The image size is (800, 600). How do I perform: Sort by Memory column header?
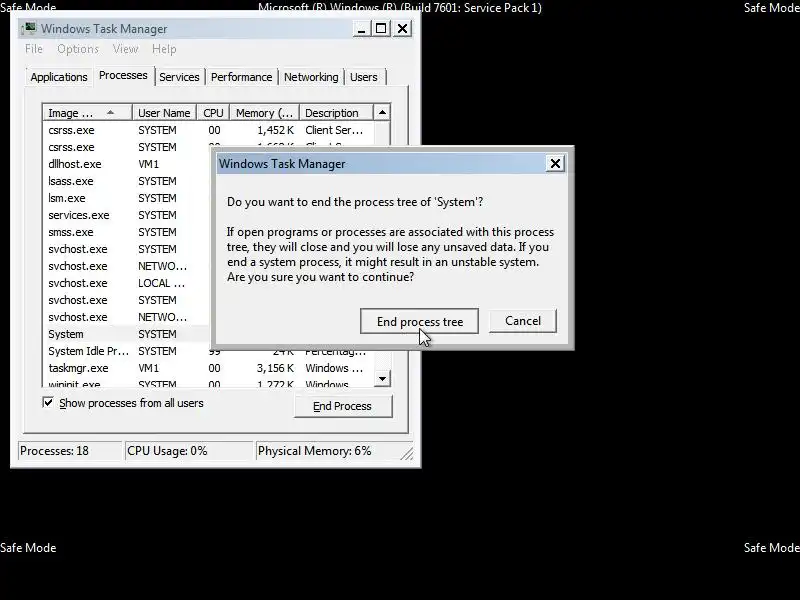pos(264,113)
